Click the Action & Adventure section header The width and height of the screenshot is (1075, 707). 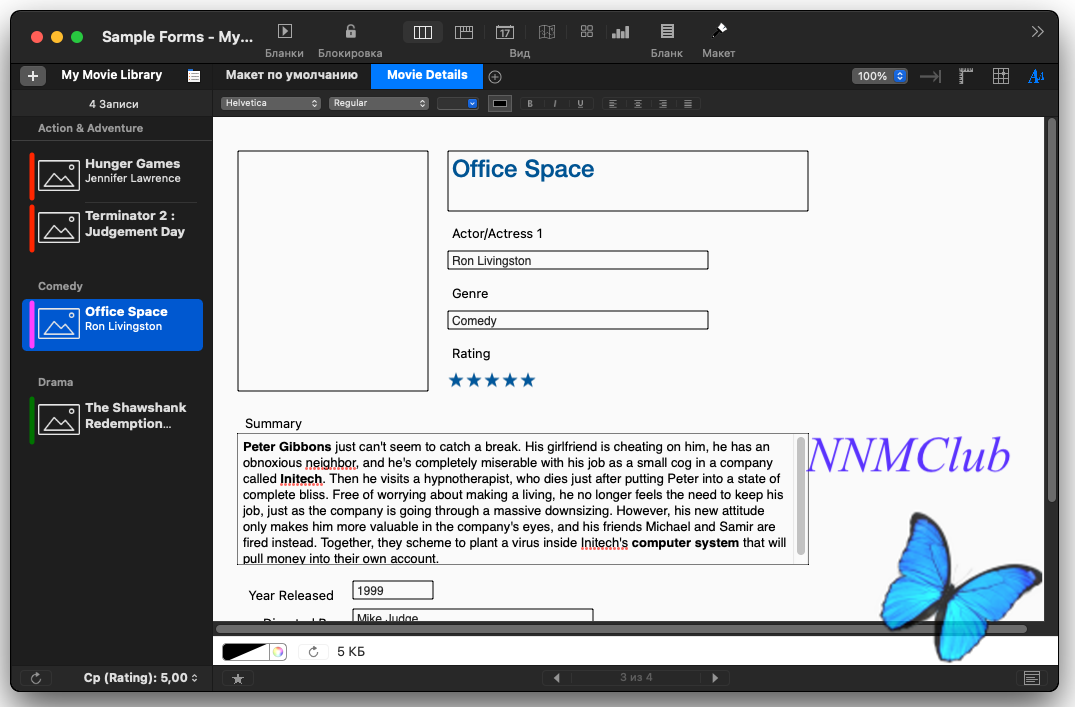90,128
